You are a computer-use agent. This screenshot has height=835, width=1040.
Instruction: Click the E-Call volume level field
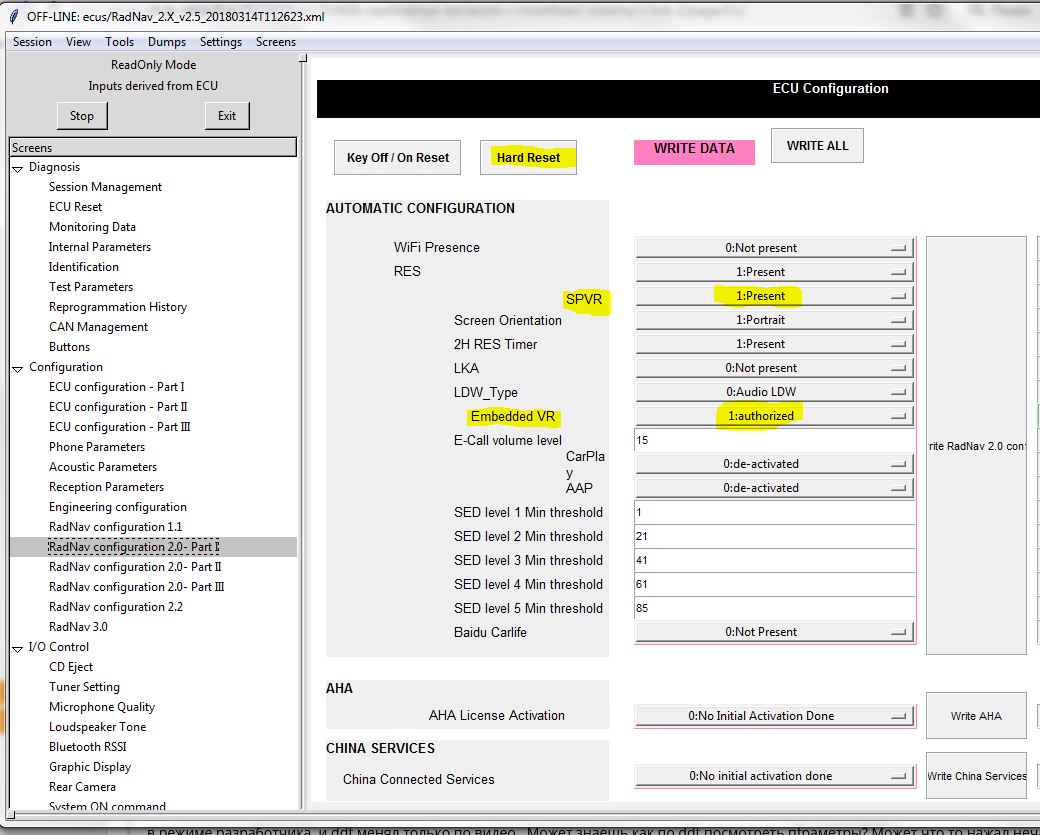point(774,440)
